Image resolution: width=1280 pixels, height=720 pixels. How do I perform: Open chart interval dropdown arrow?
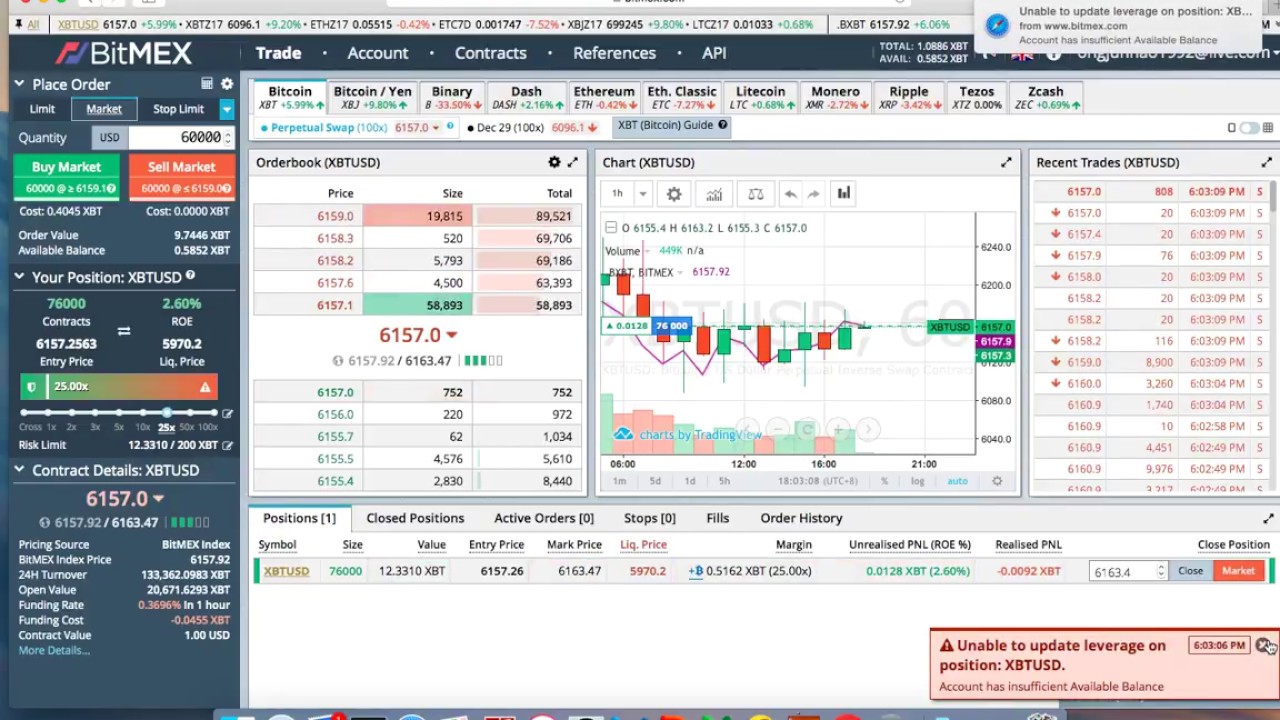coord(643,194)
